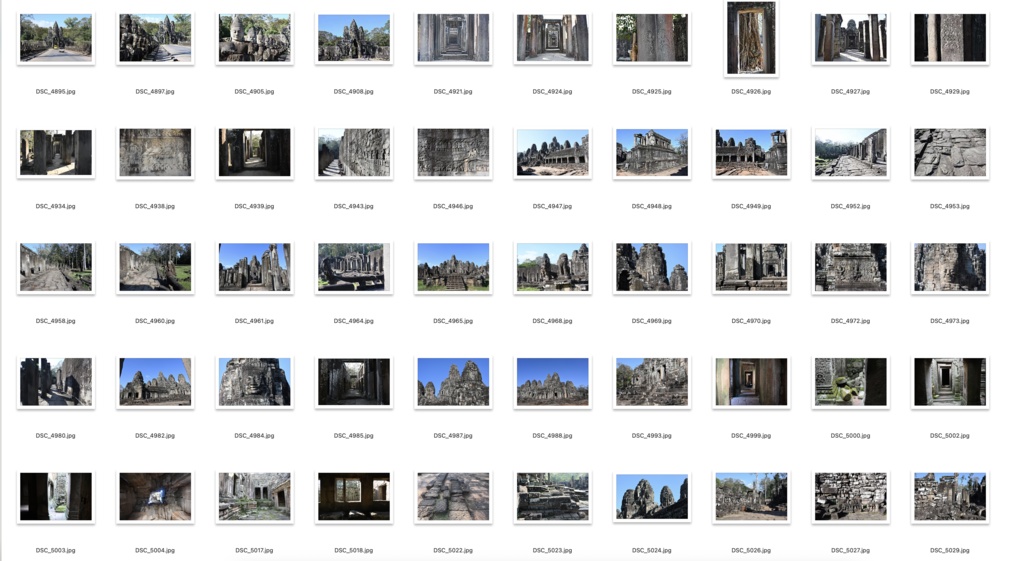Pick the DSC_4939.jpg image thumbnail
This screenshot has width=1024, height=561.
point(254,152)
